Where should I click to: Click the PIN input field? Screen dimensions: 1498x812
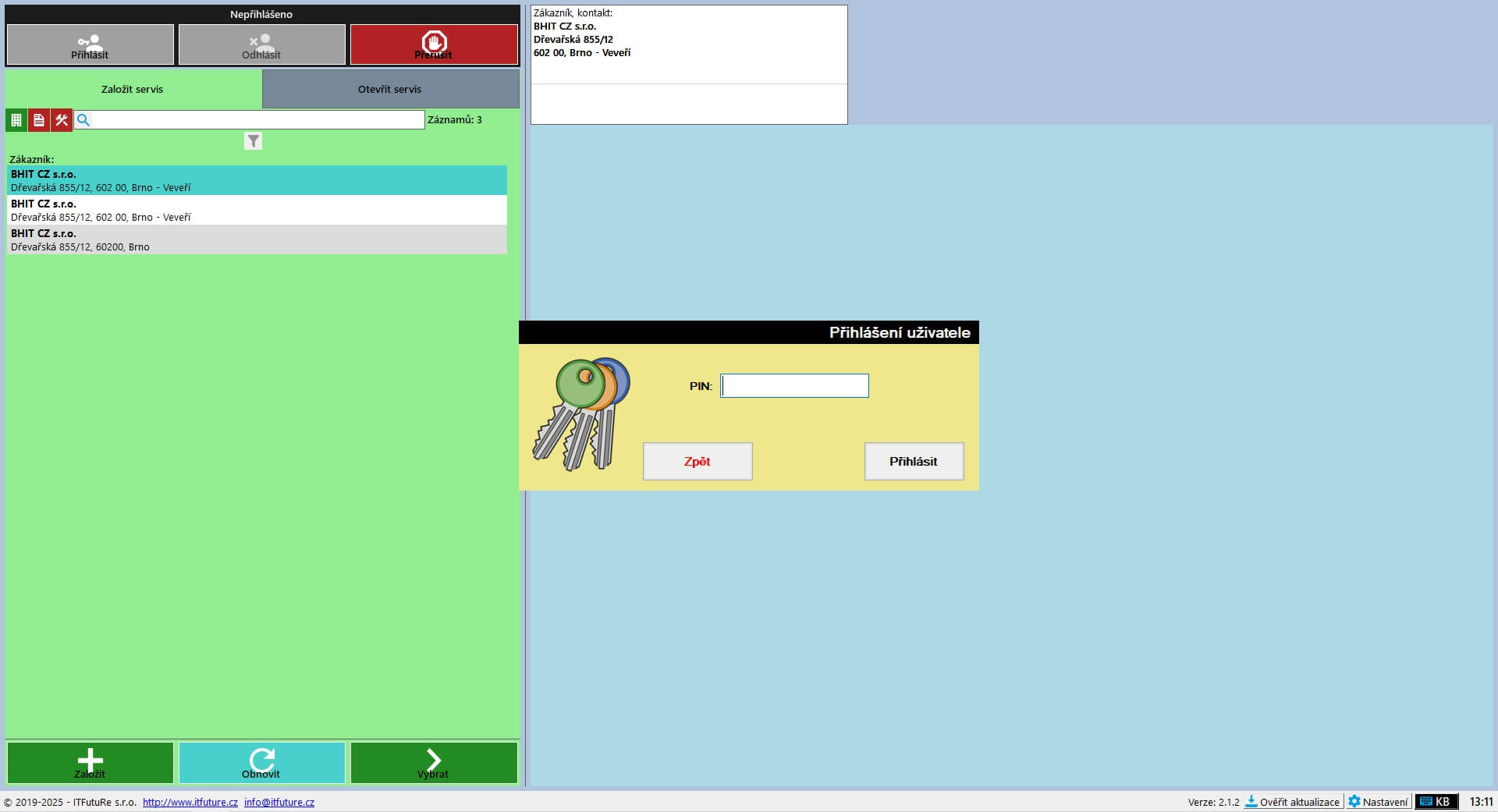coord(794,386)
